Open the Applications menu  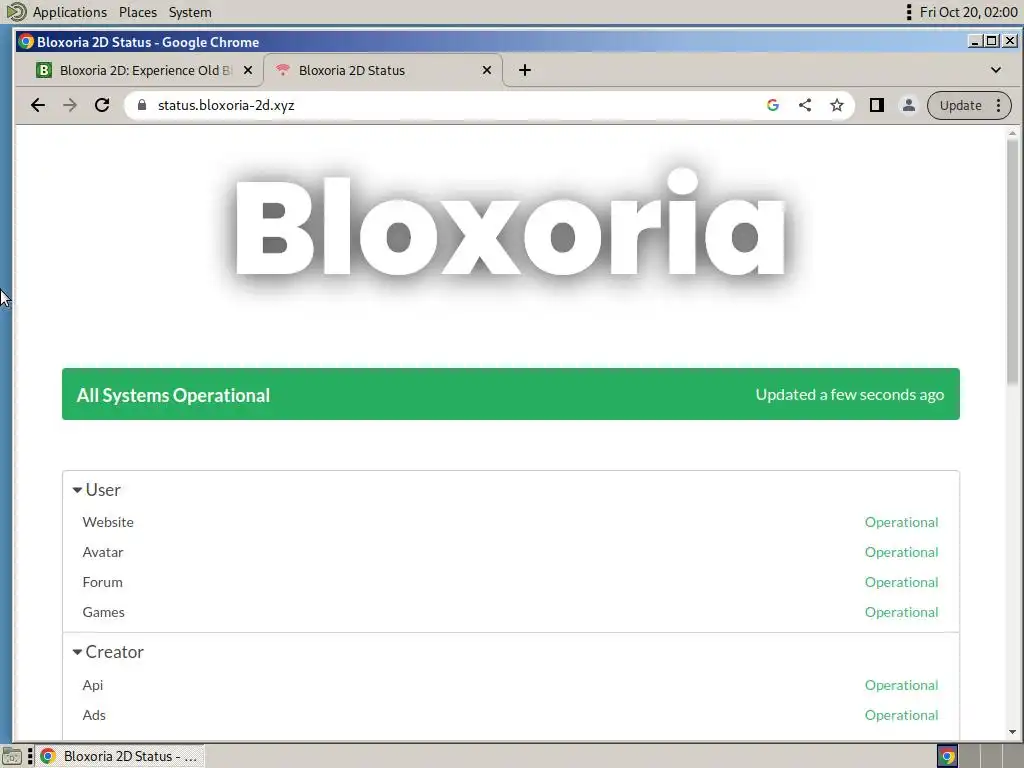tap(69, 12)
